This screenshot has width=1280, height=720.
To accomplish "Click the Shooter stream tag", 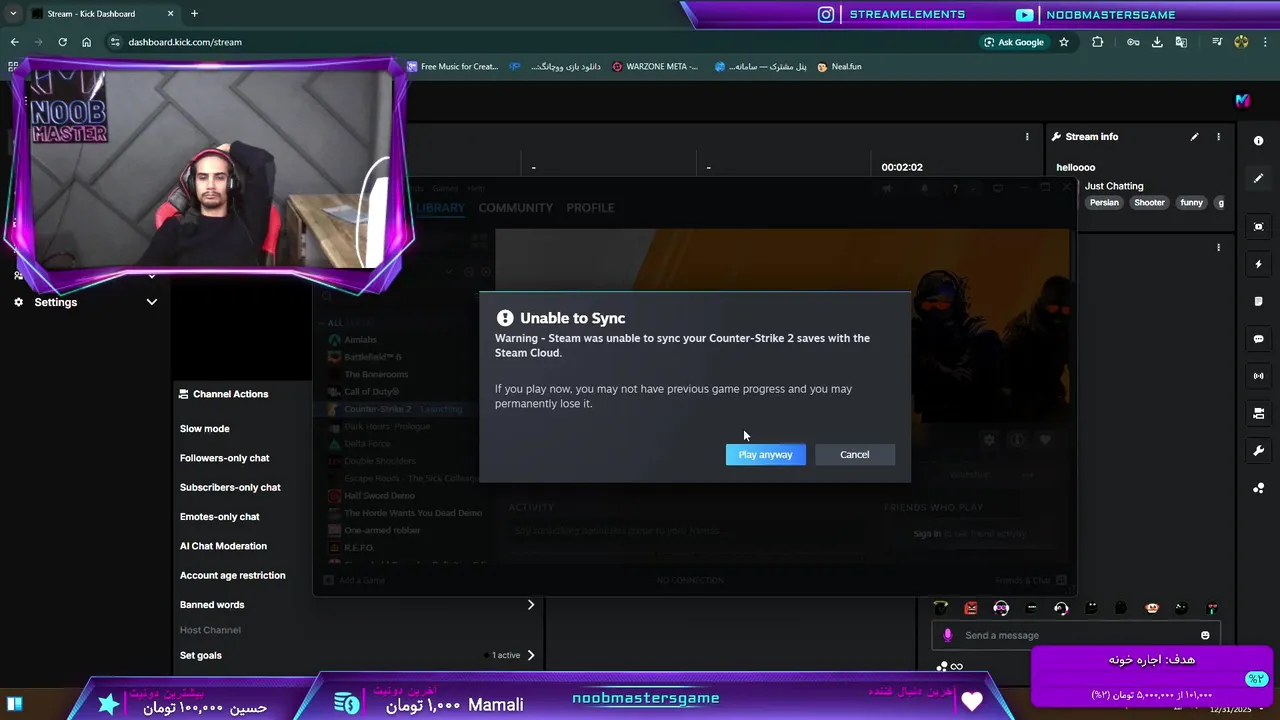I will [1149, 203].
